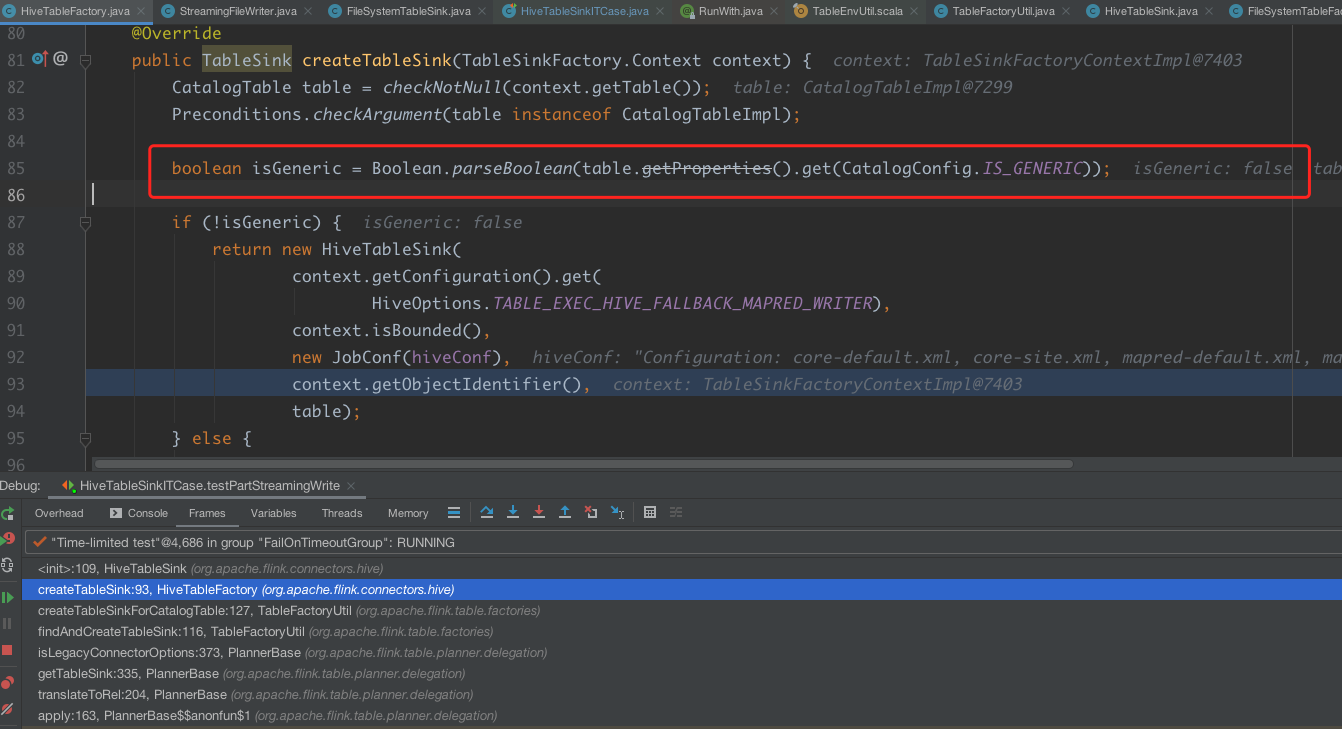Click the editor horizontal scrollbar
This screenshot has height=729, width=1342.
(582, 464)
